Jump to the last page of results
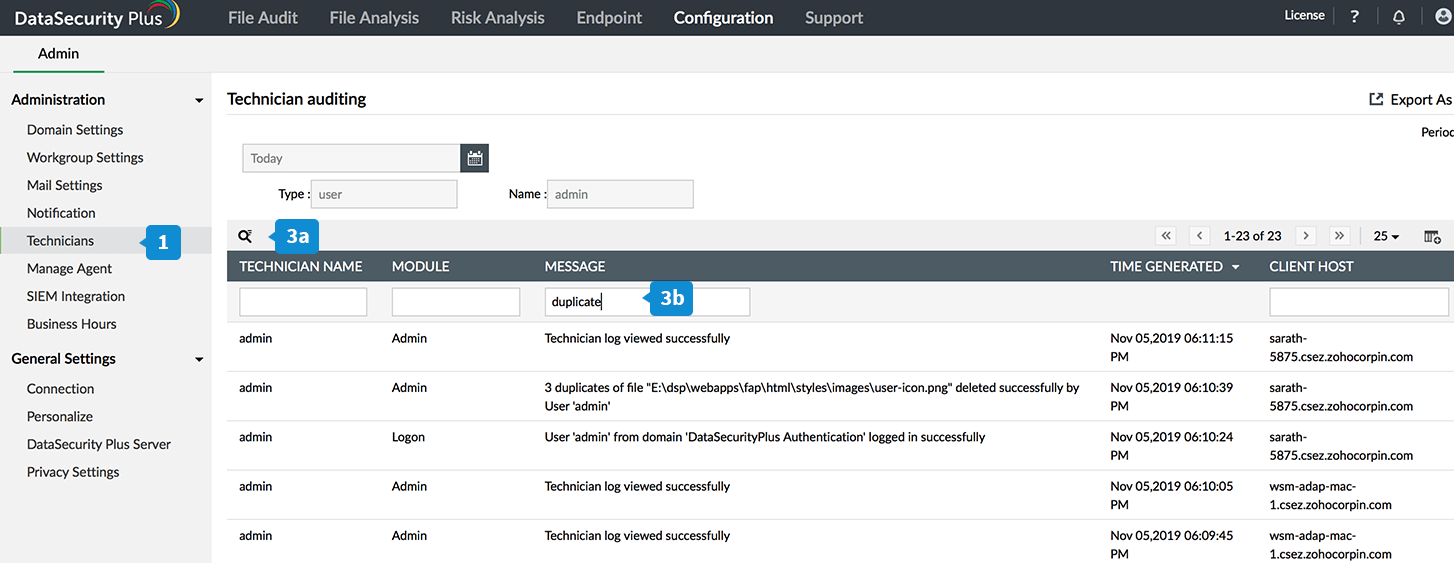The height and width of the screenshot is (563, 1454). click(x=1340, y=236)
